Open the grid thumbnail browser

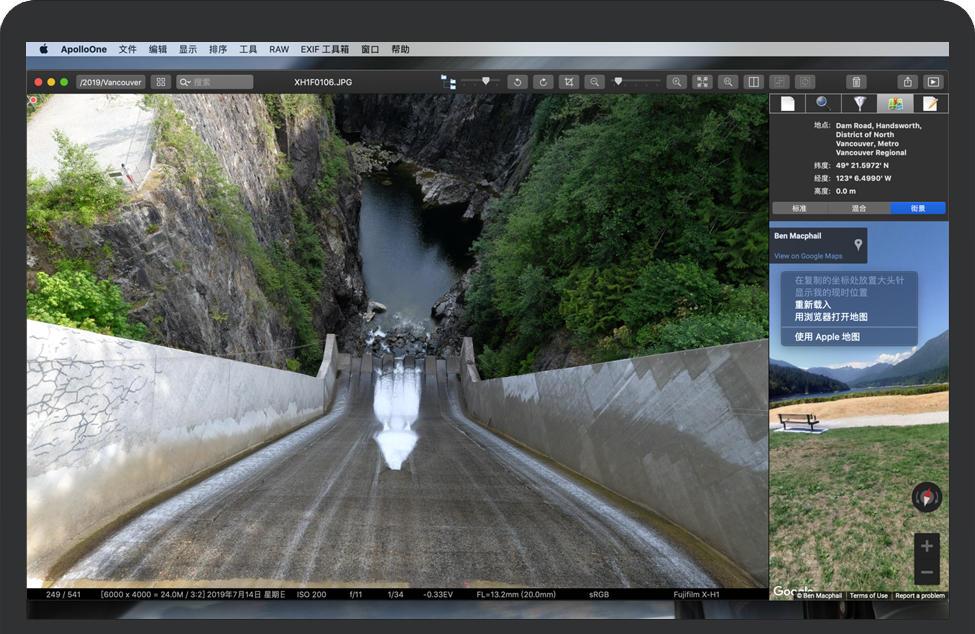[160, 82]
